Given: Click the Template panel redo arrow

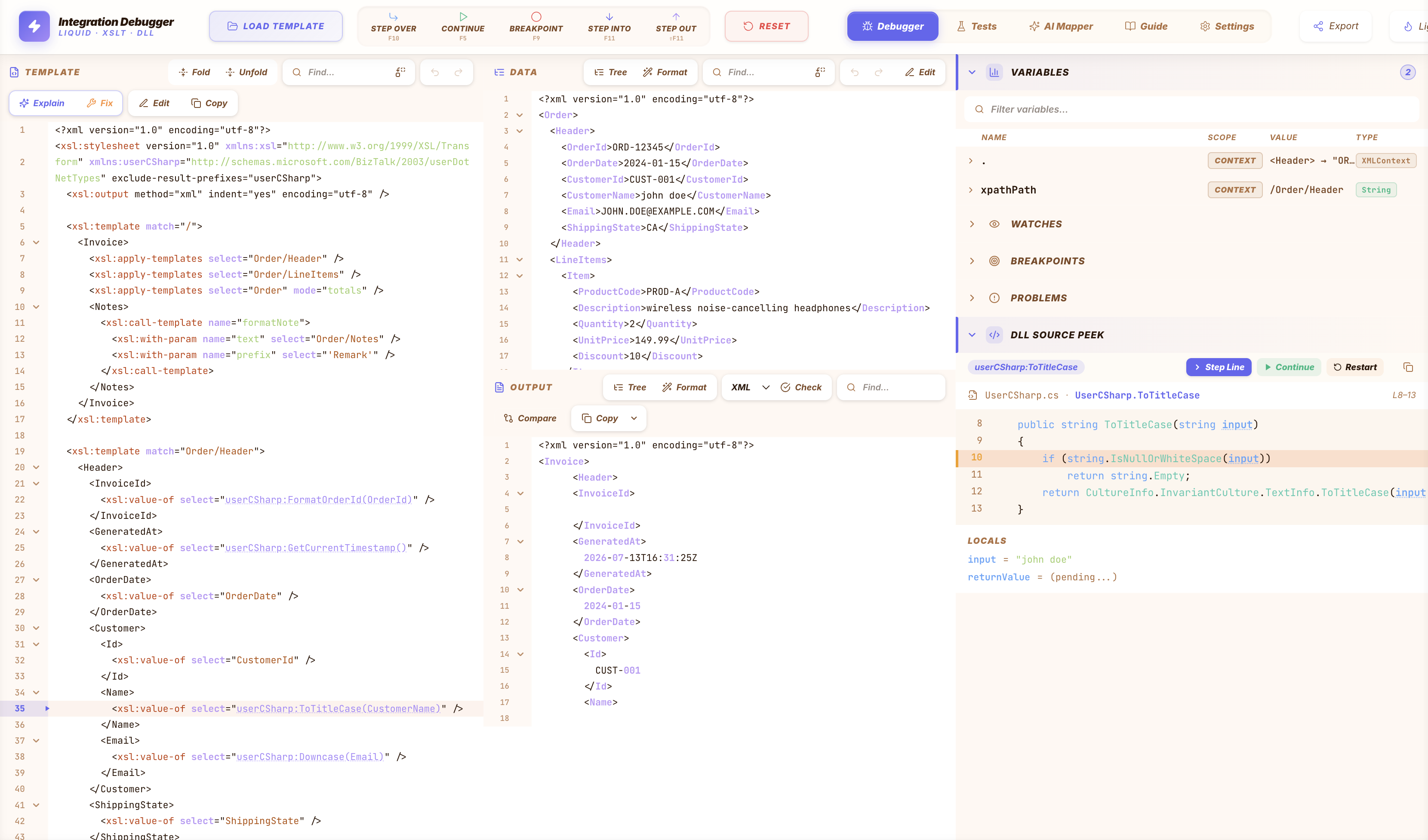Looking at the screenshot, I should point(459,72).
